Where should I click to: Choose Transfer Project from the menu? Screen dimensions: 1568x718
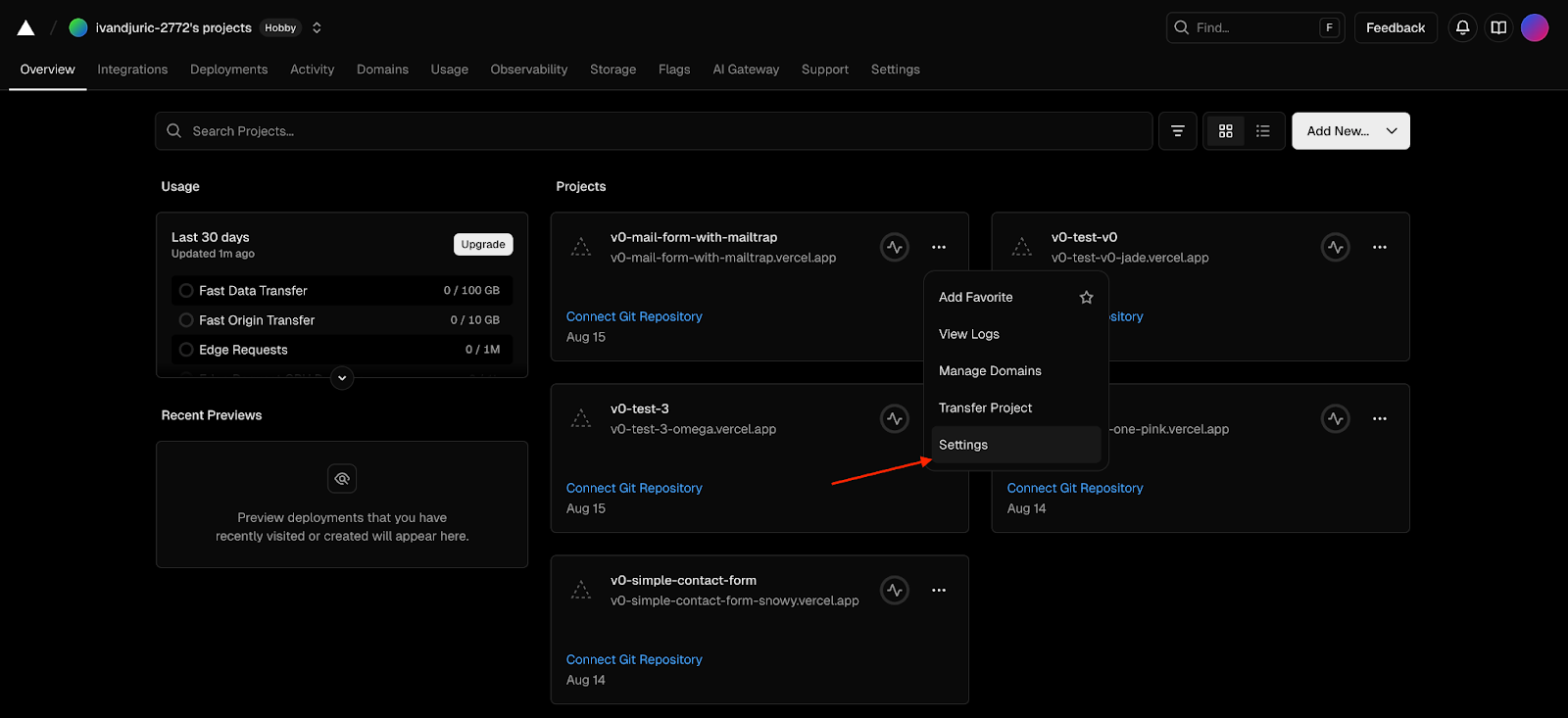(985, 408)
